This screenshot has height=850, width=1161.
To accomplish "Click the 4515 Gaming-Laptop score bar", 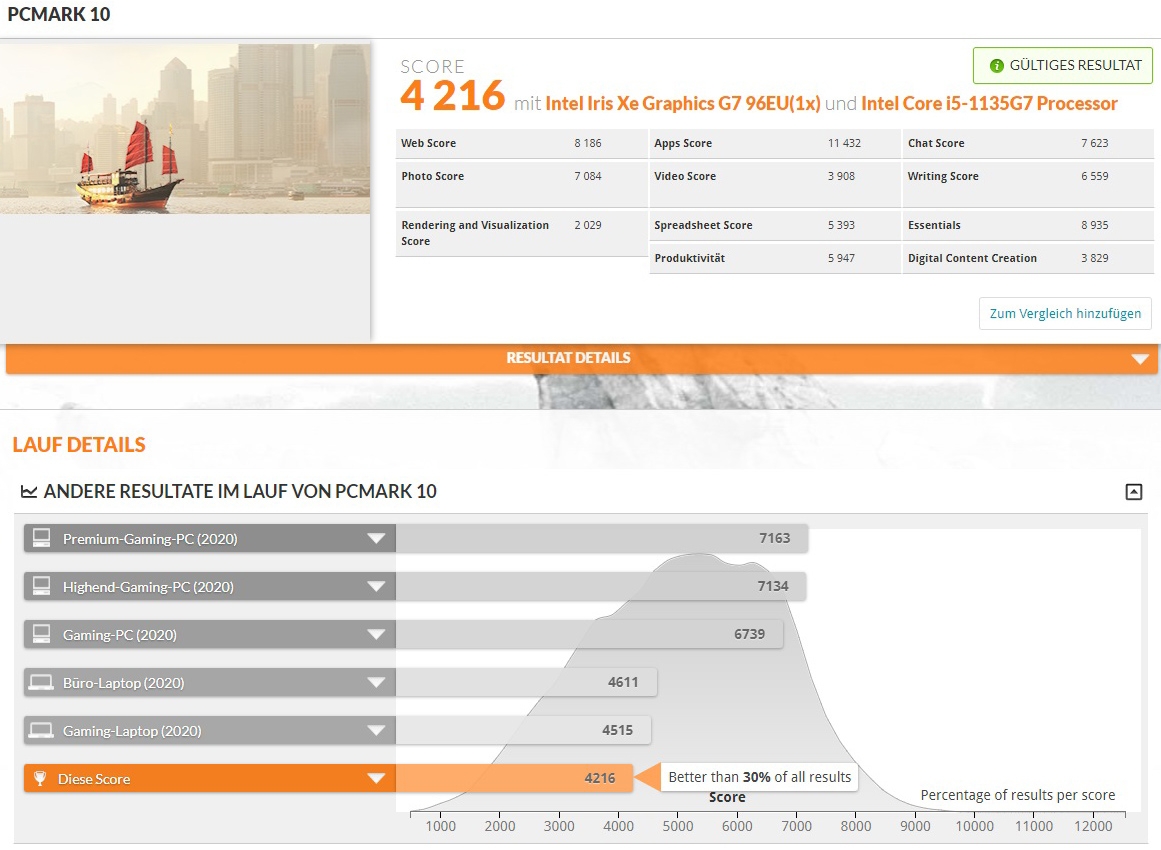I will 523,731.
